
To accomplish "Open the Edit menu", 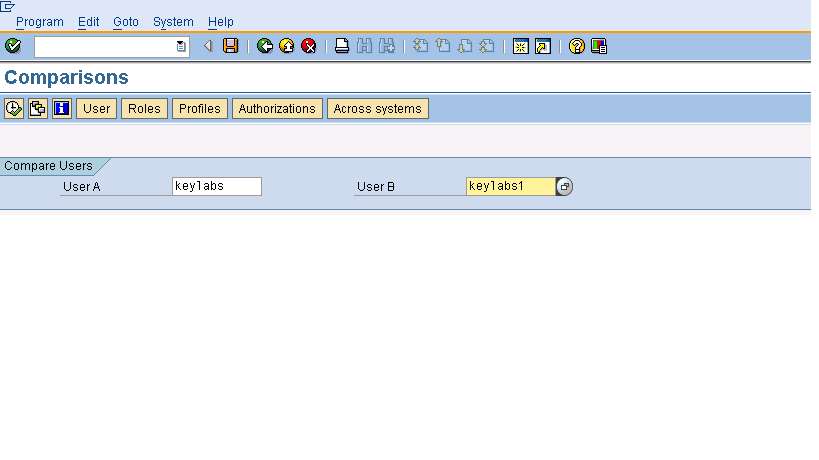I will pyautogui.click(x=88, y=22).
